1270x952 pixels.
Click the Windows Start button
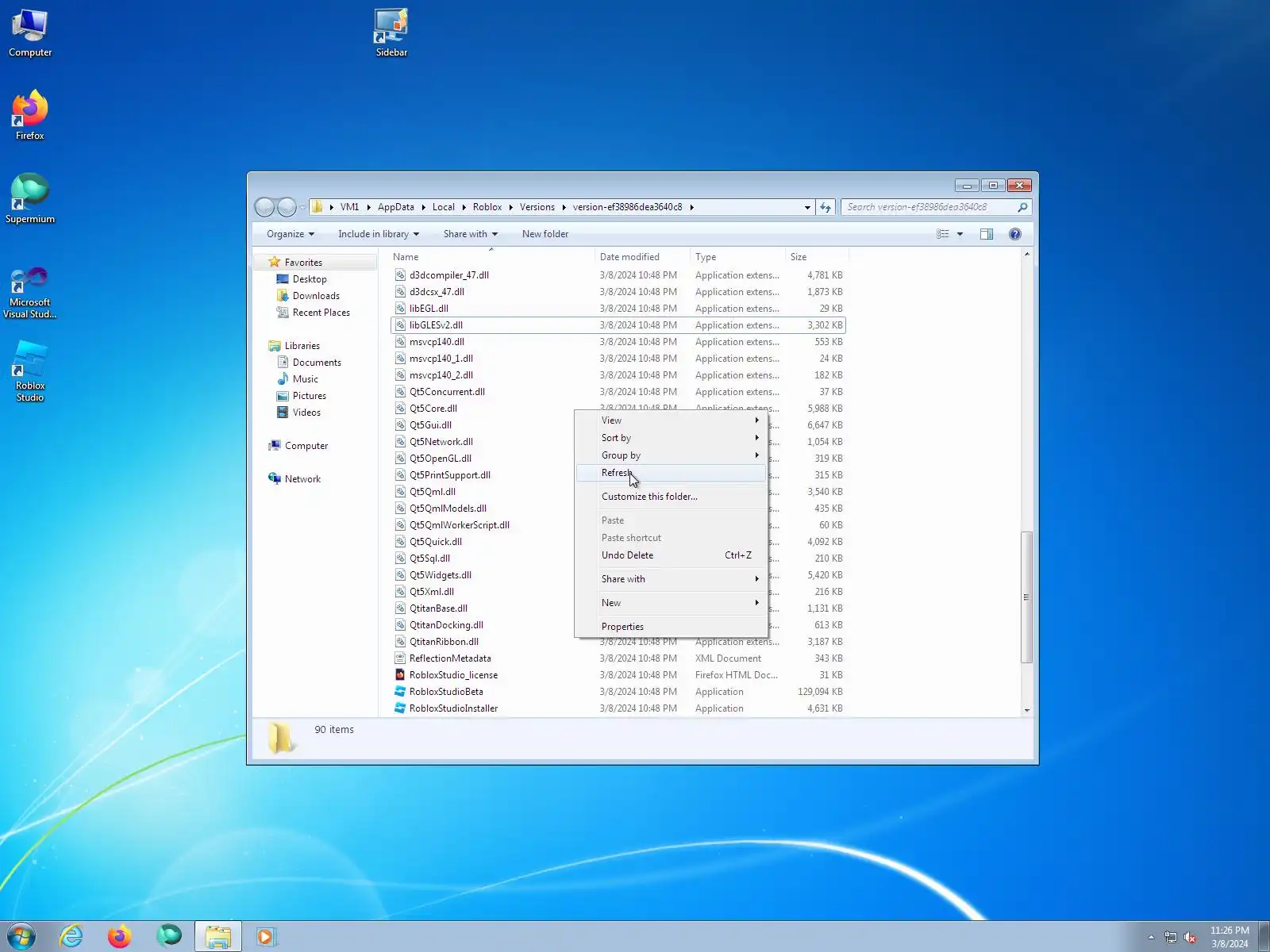tap(21, 936)
